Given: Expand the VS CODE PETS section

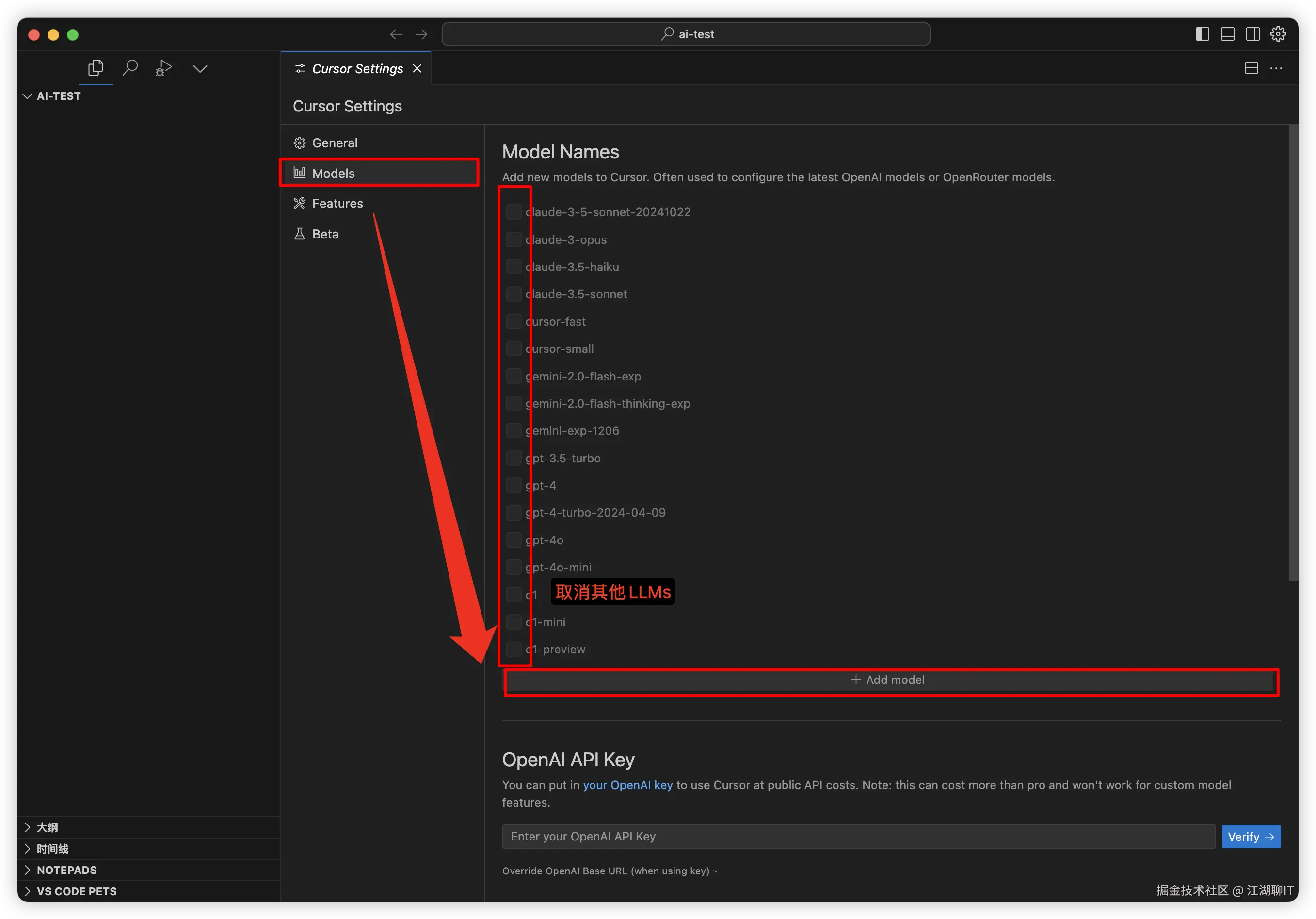Looking at the screenshot, I should [x=76, y=891].
